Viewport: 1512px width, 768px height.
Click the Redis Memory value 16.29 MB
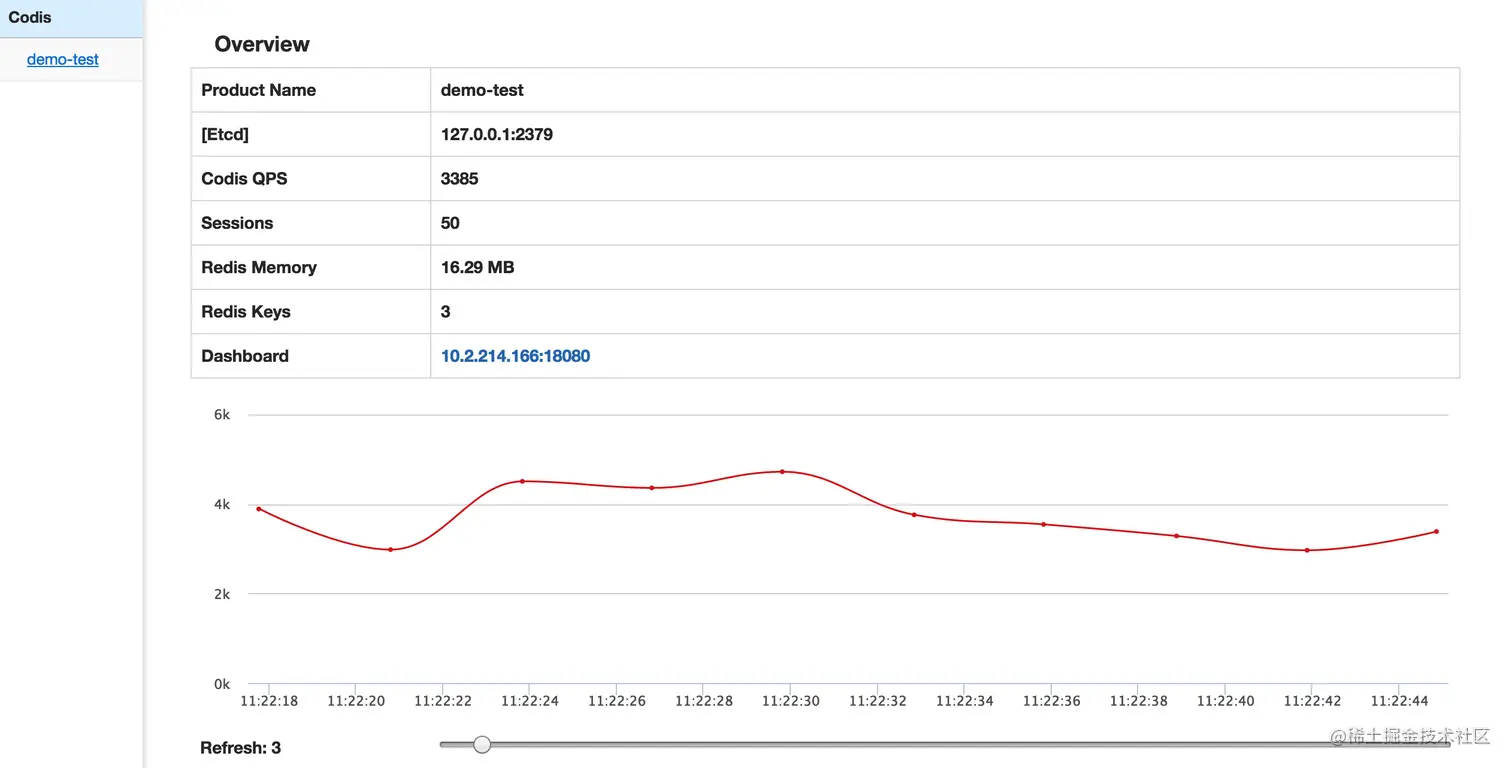tap(477, 267)
